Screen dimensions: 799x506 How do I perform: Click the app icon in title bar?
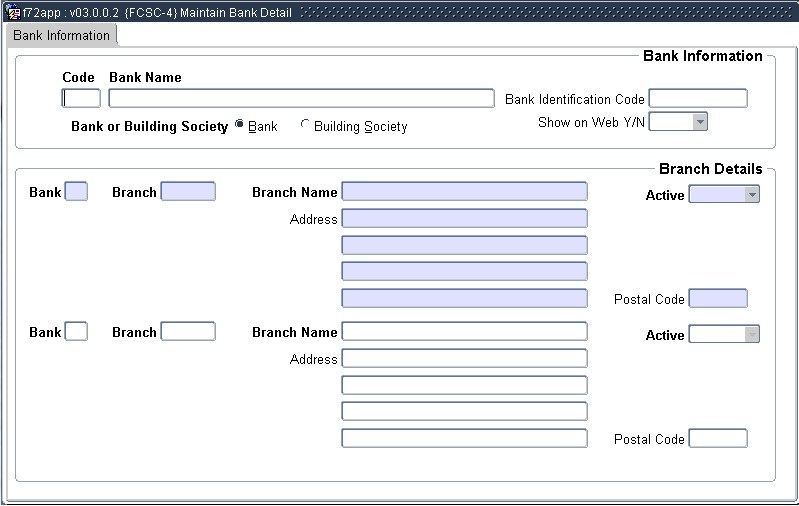(x=13, y=13)
